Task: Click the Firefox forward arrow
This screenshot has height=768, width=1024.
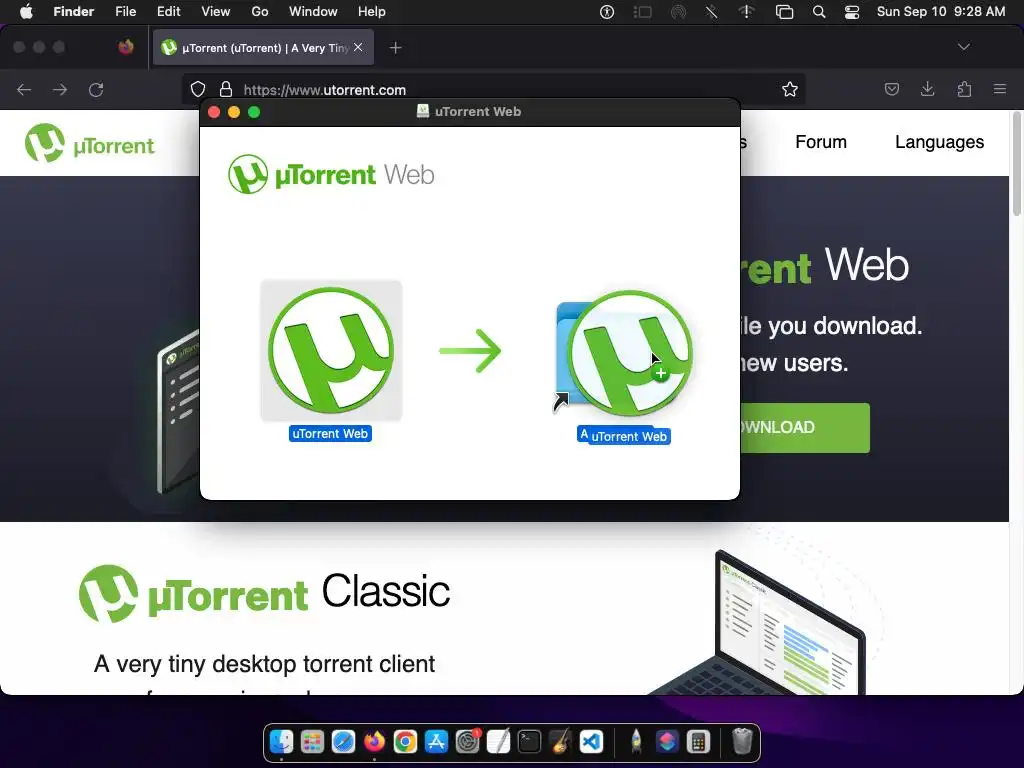Action: [60, 89]
